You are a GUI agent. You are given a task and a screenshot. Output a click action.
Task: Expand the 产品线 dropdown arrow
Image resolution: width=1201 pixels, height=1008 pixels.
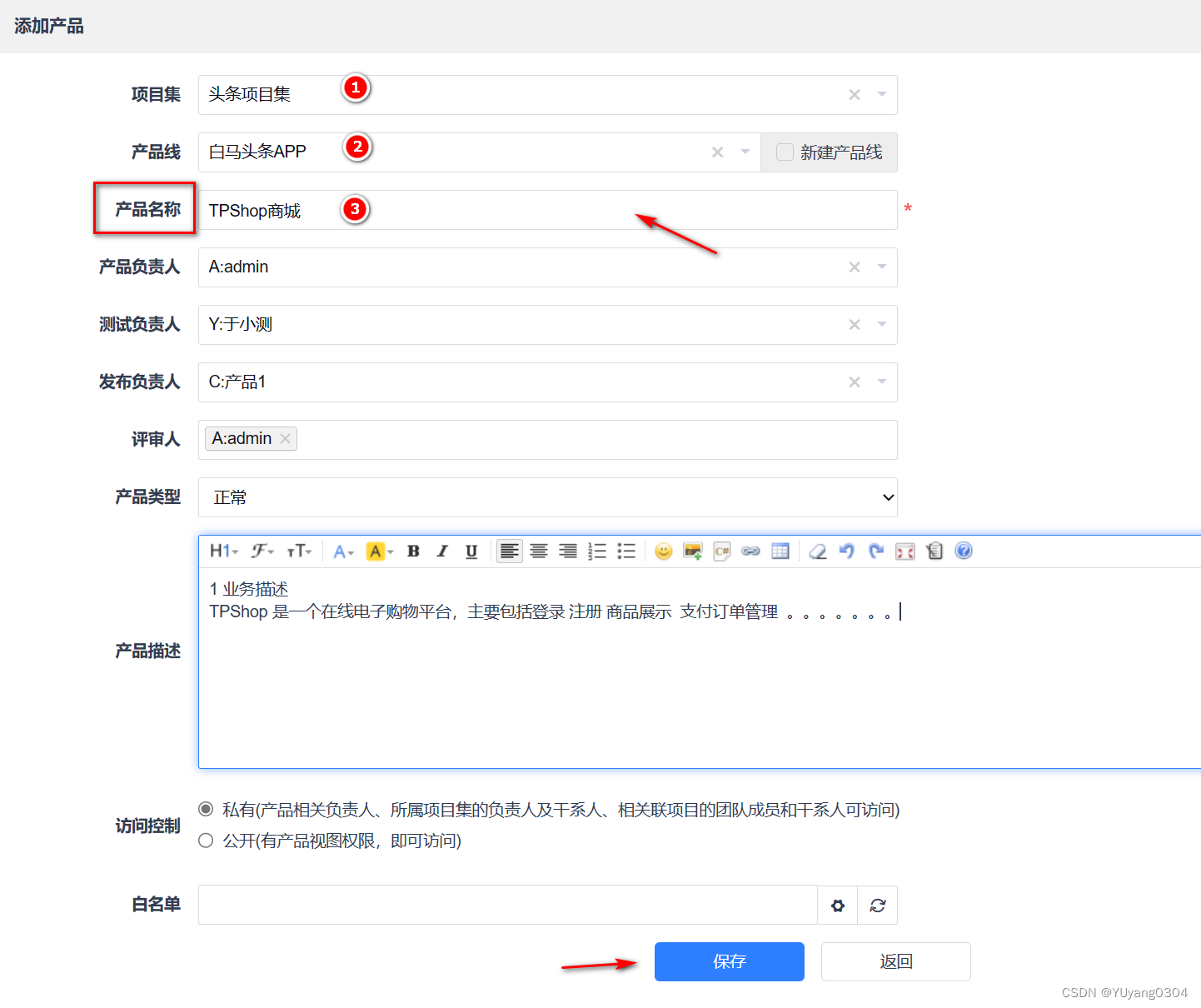(x=745, y=152)
